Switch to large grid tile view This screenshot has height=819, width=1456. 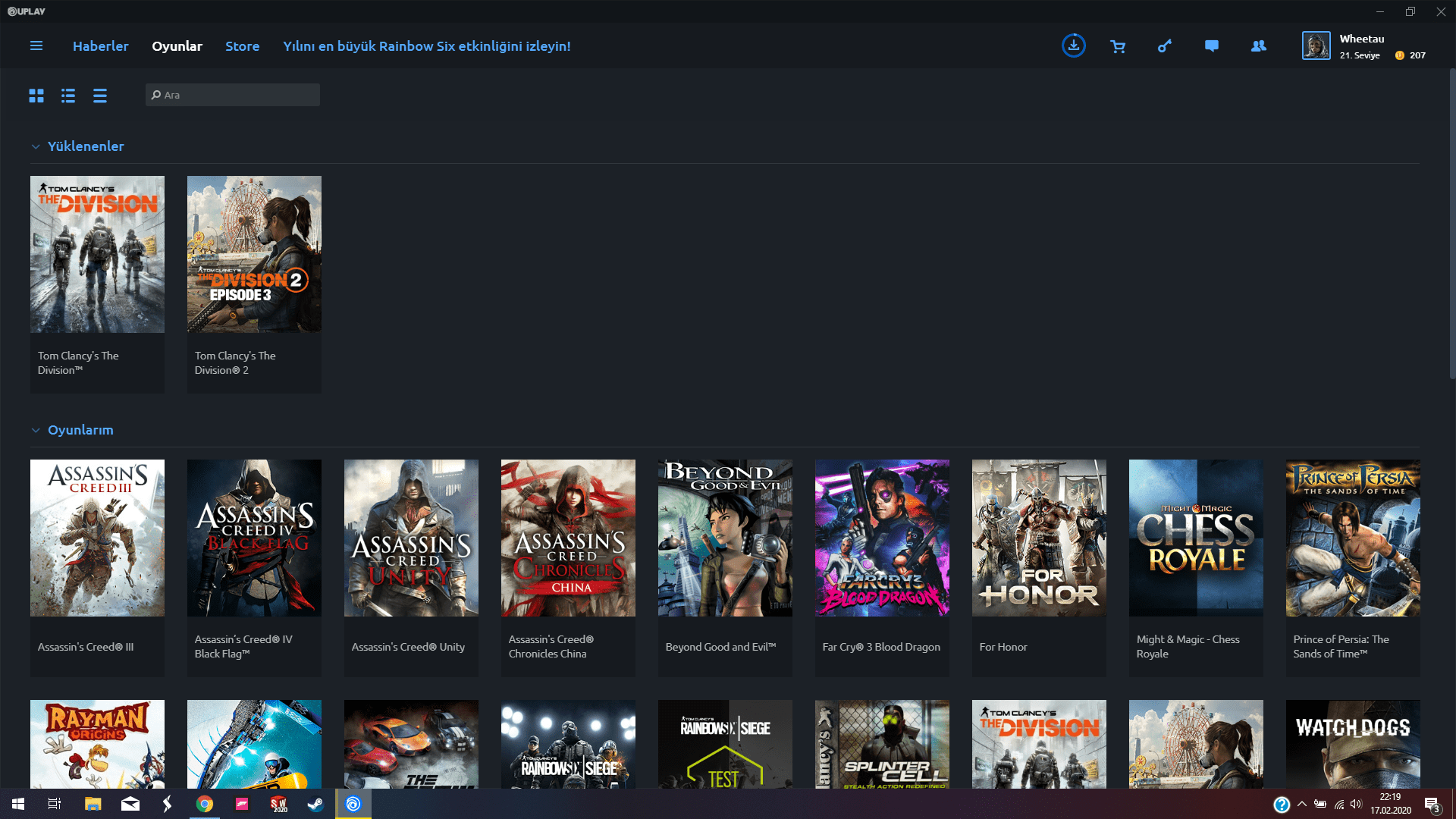[x=36, y=96]
